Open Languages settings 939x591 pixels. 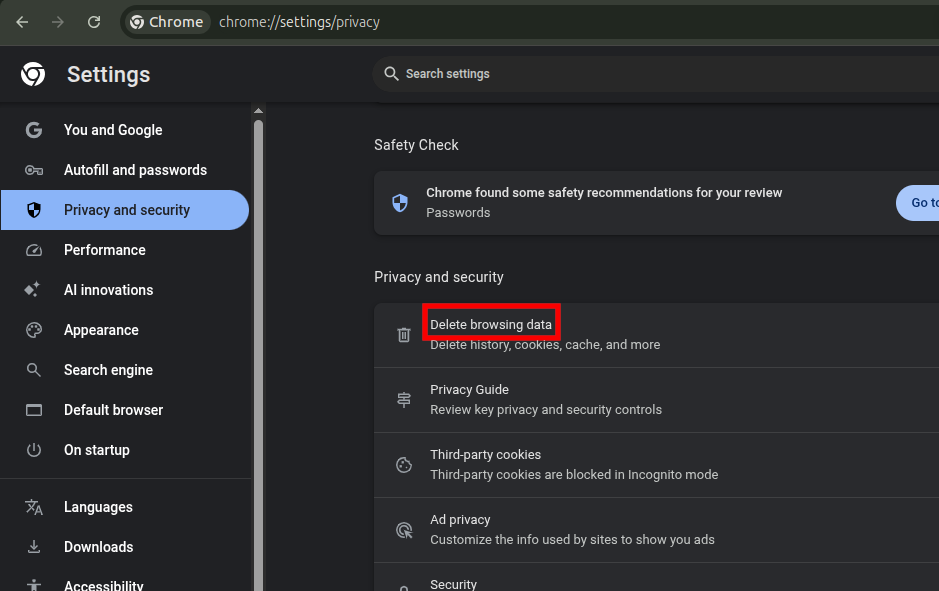pos(125,507)
